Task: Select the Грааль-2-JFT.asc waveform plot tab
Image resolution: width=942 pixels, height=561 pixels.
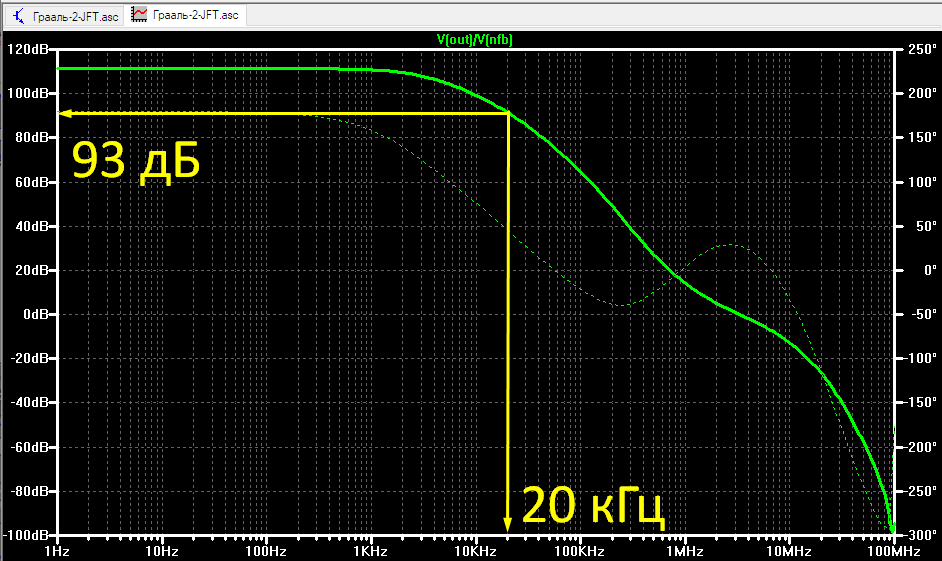Action: 186,15
